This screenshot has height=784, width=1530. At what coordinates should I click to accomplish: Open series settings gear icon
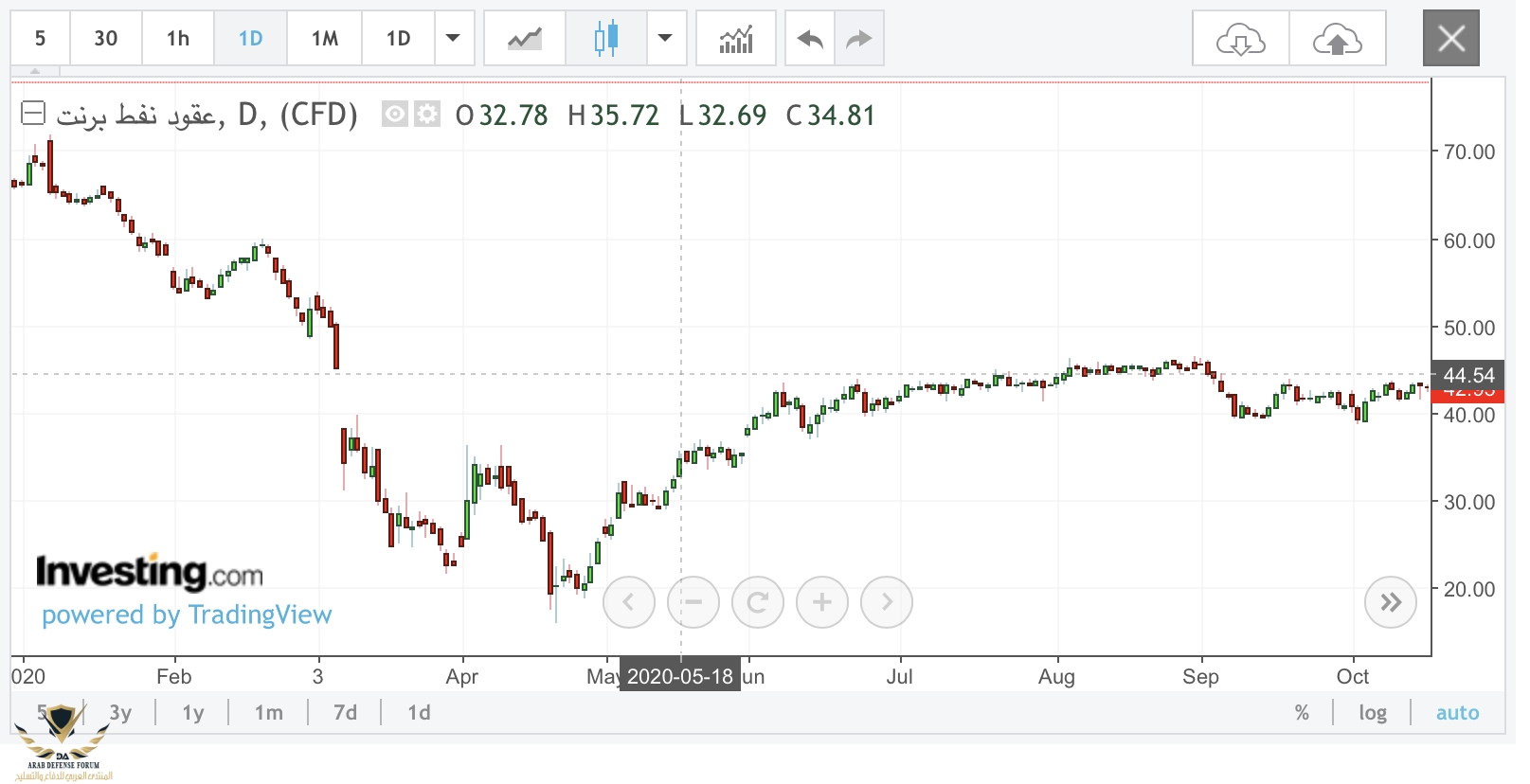tap(427, 115)
